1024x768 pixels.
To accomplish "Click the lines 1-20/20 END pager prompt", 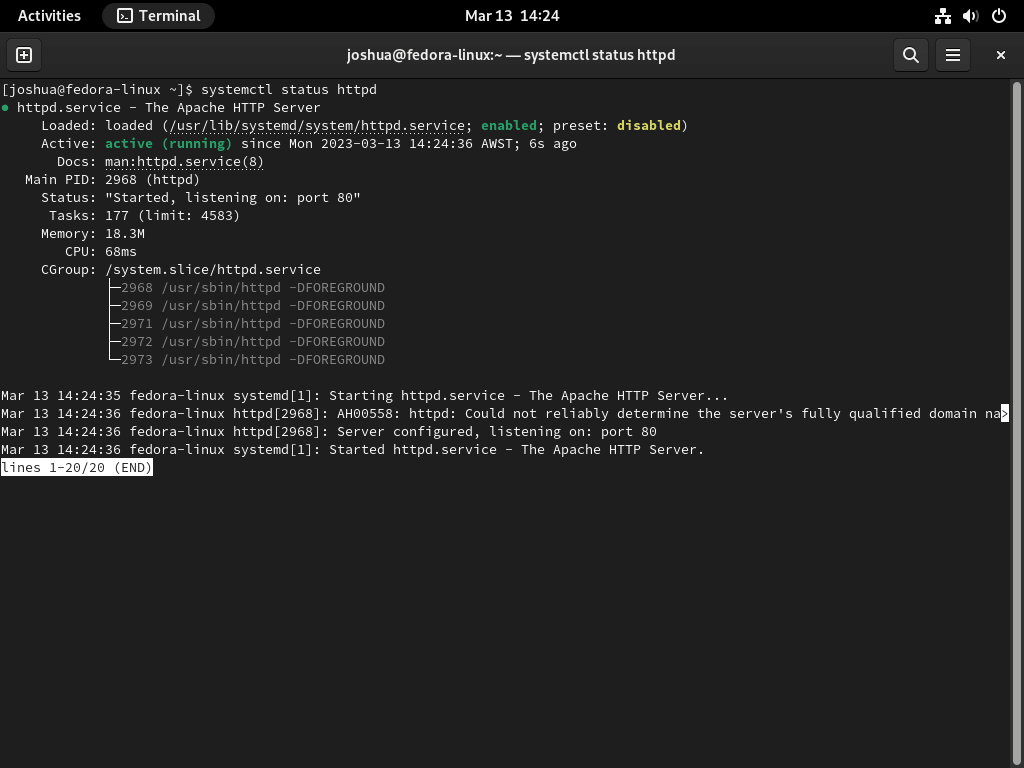I will click(x=75, y=467).
